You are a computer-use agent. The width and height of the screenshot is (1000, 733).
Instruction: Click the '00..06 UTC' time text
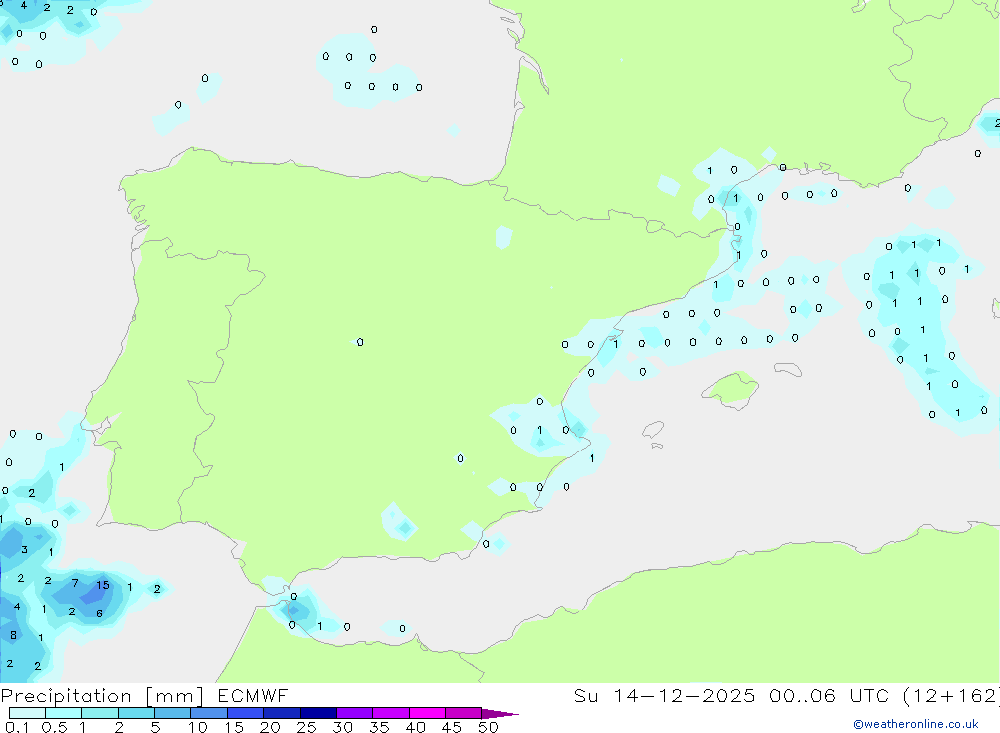[828, 696]
